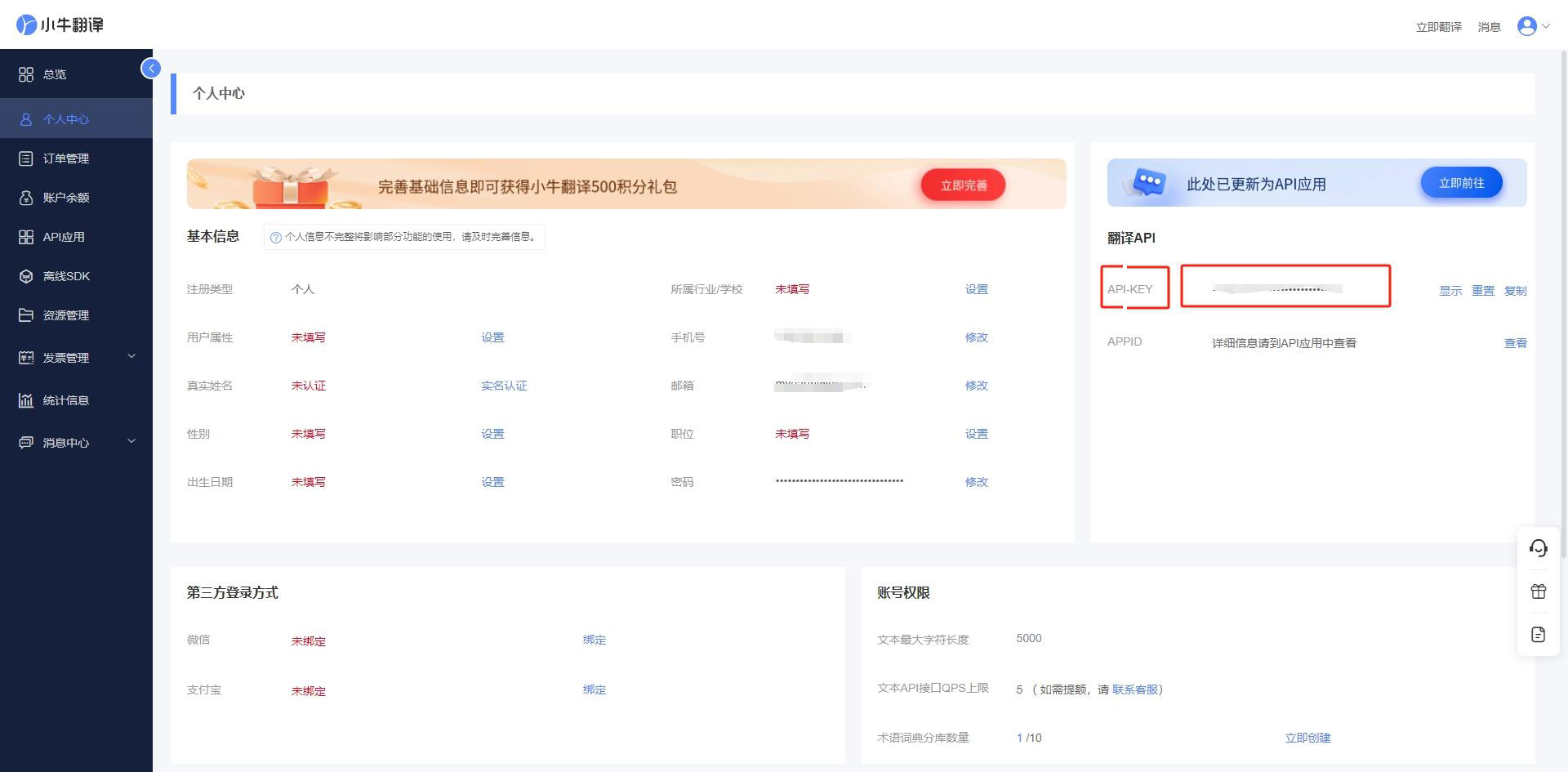Click 绑定 for 微信

point(595,640)
